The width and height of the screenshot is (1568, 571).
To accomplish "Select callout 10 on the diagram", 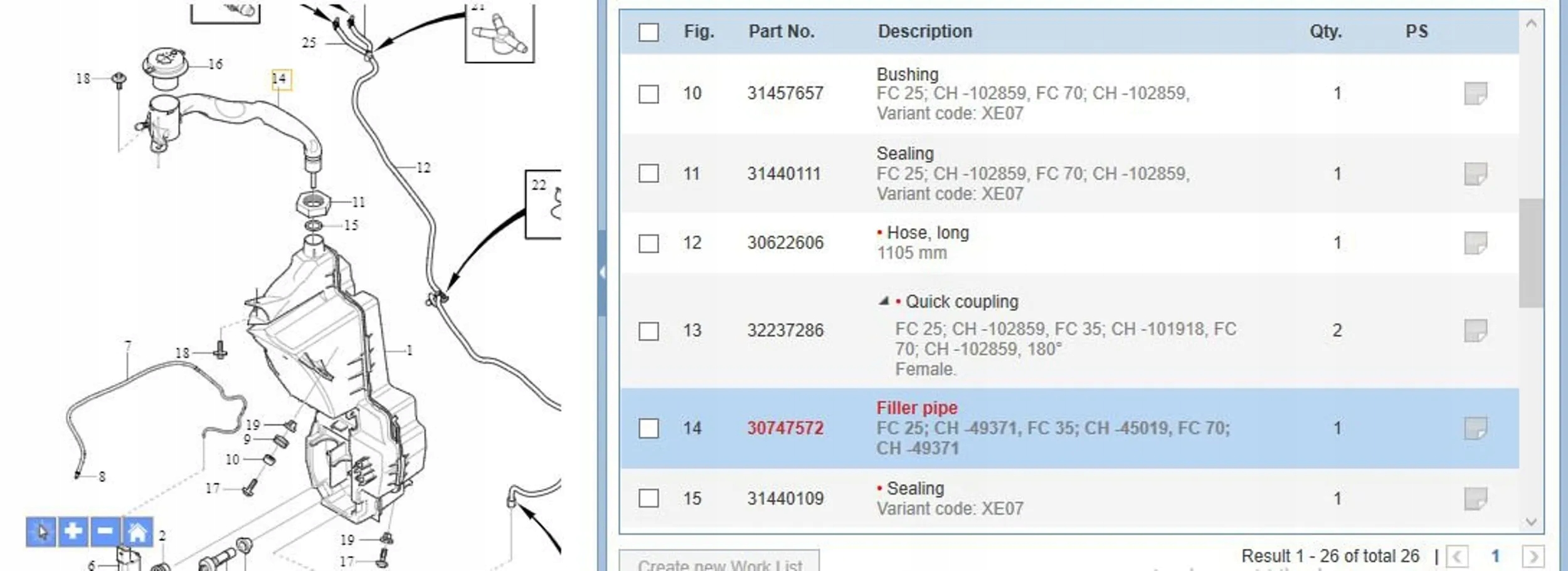I will coord(232,459).
